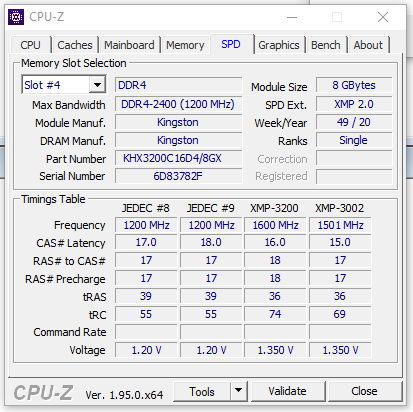Image resolution: width=413 pixels, height=412 pixels.
Task: Open the Mainboard tab
Action: click(x=129, y=45)
